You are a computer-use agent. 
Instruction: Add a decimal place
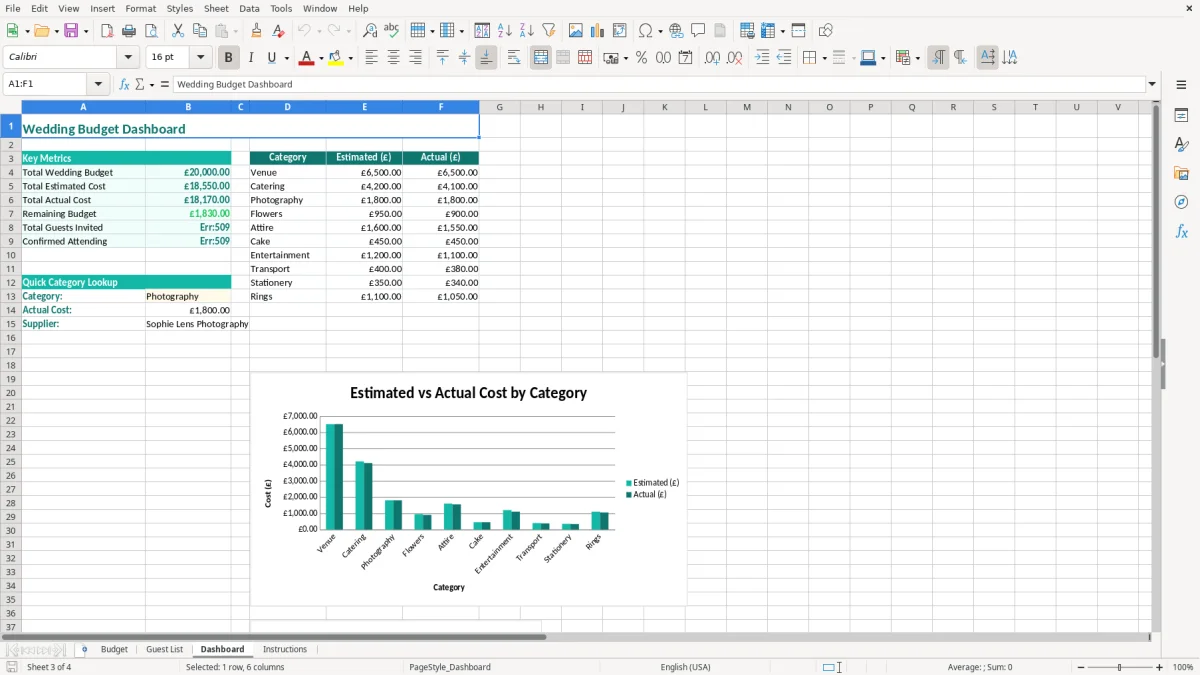(x=713, y=57)
